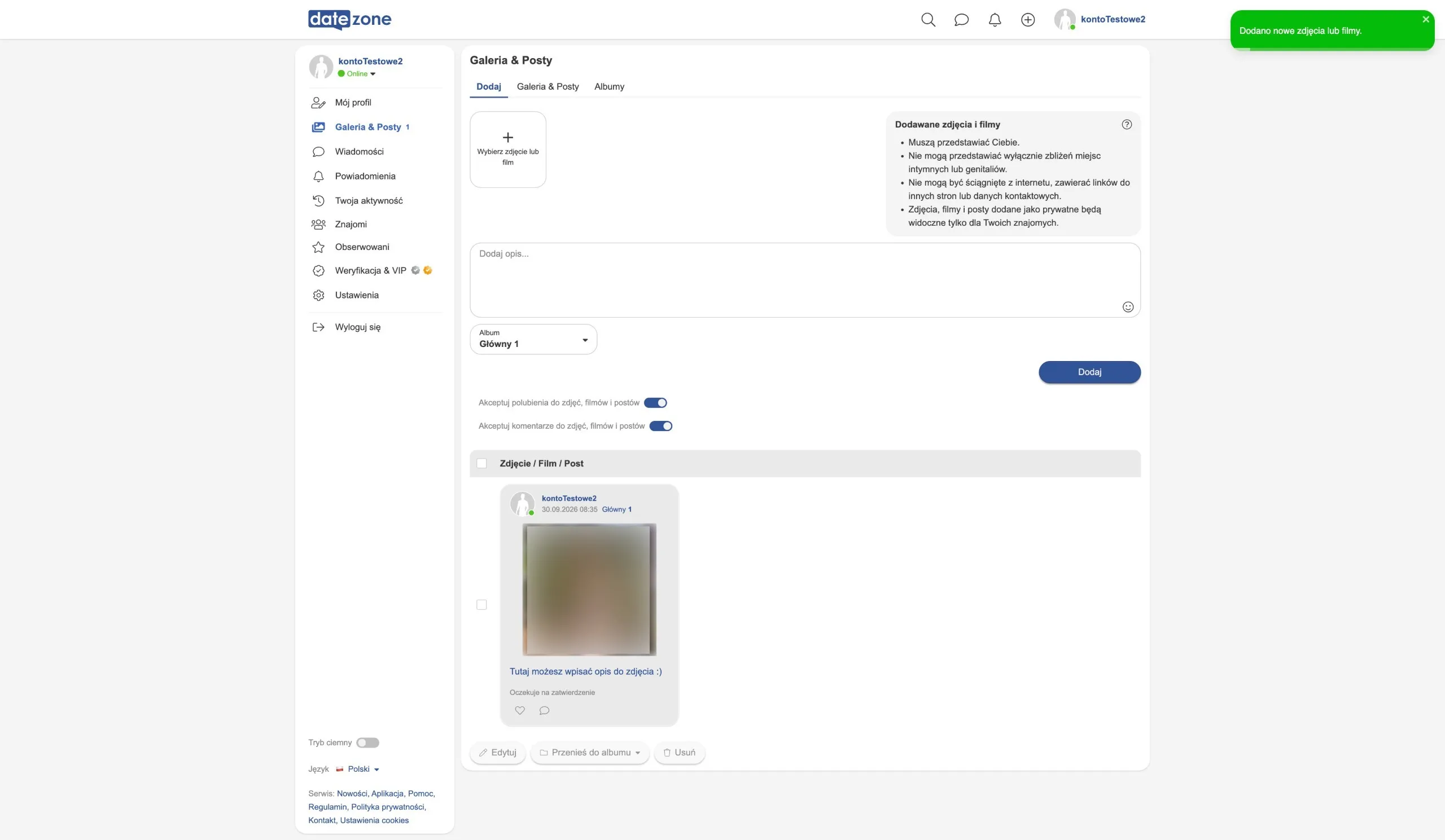
Task: Close the green notification toast
Action: 1425,20
